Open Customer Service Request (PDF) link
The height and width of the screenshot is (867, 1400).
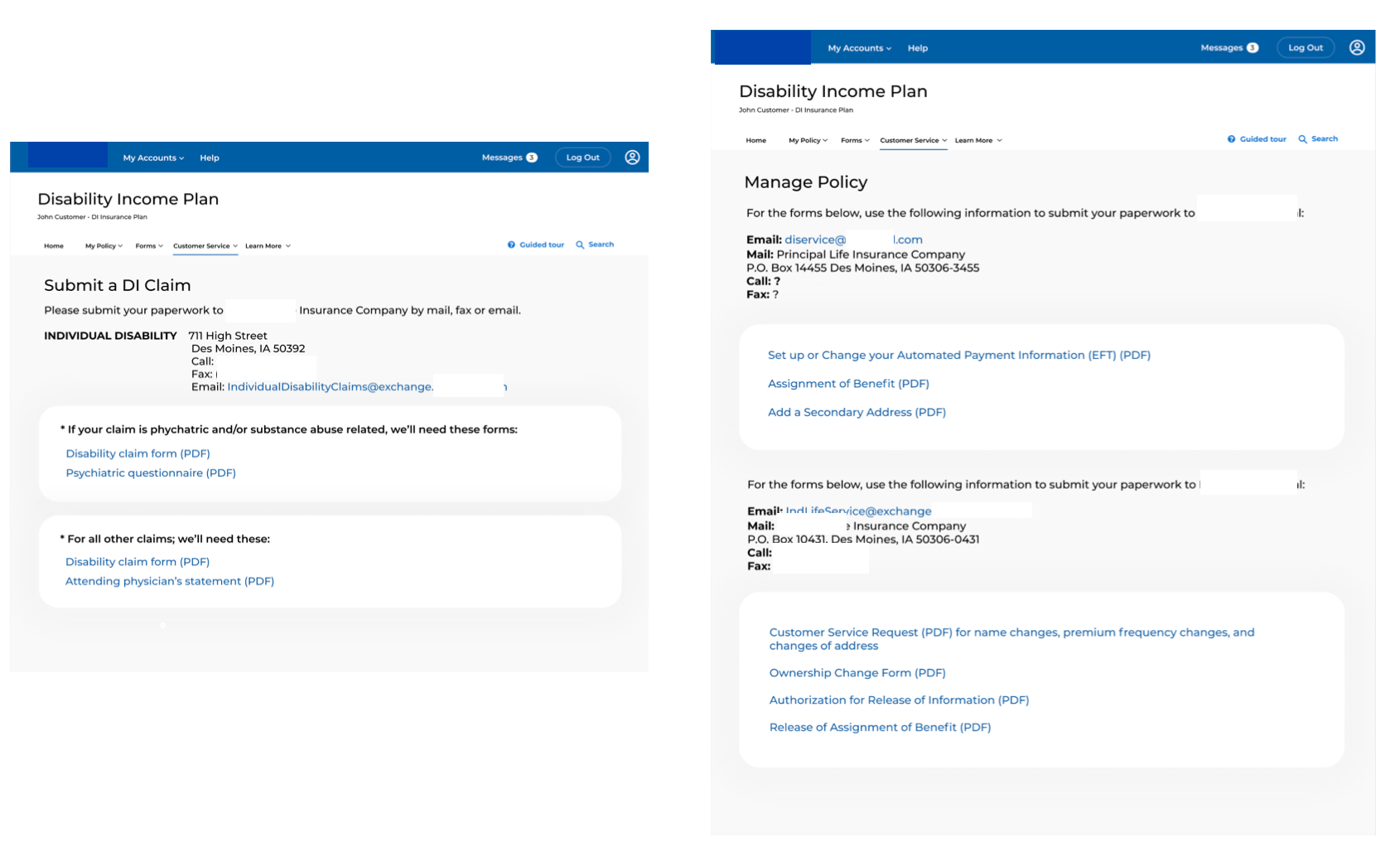pos(1011,639)
